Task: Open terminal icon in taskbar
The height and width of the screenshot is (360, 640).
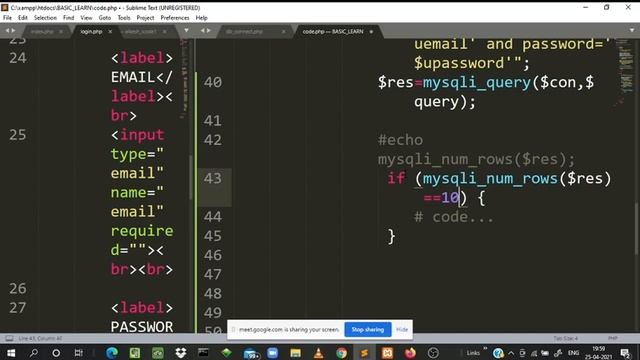Action: (x=203, y=353)
